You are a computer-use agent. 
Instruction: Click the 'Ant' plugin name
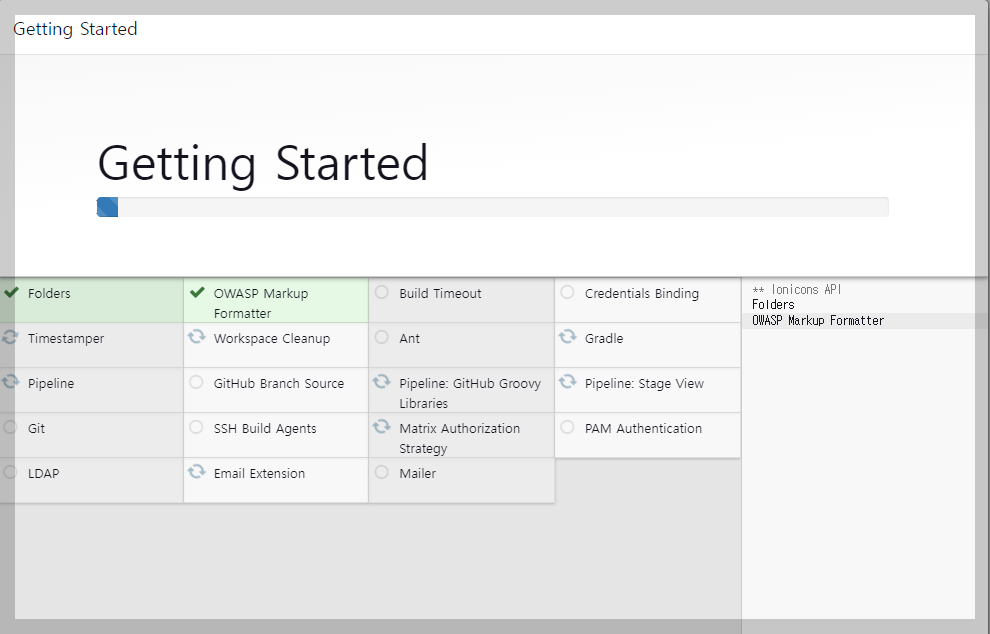[409, 338]
